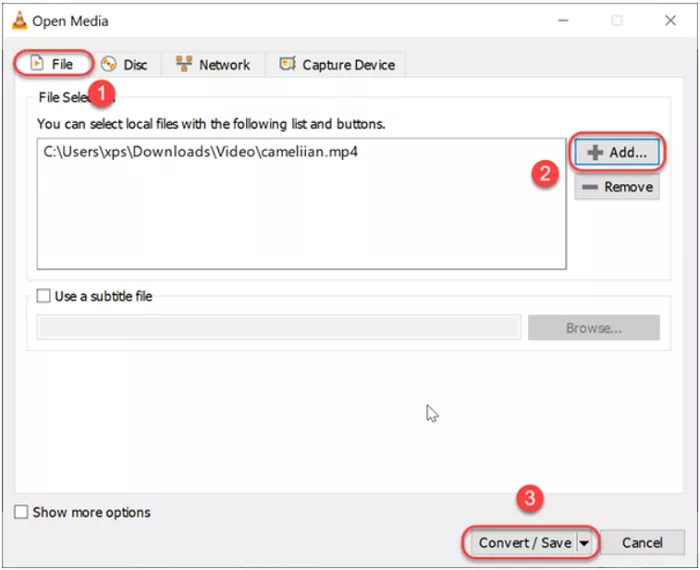This screenshot has width=700, height=570.
Task: Toggle Show more options checkbox
Action: click(21, 512)
